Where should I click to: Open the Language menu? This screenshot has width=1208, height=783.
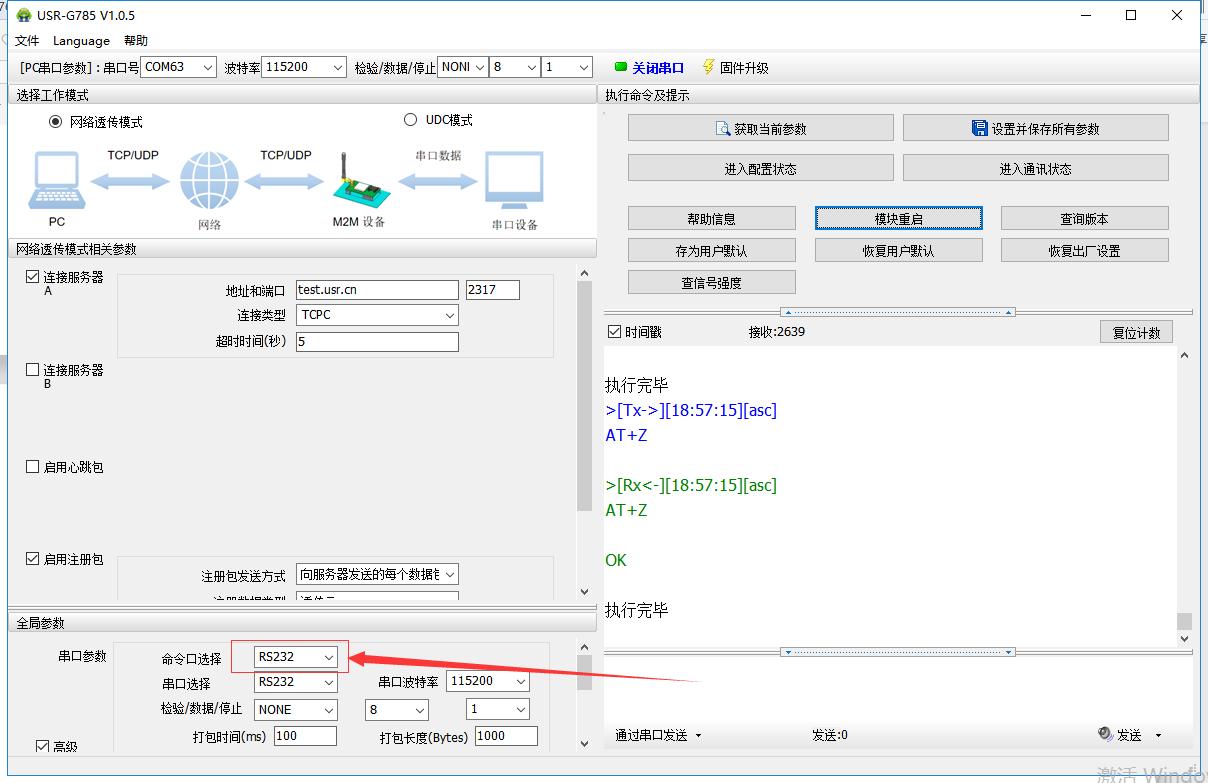pos(81,41)
